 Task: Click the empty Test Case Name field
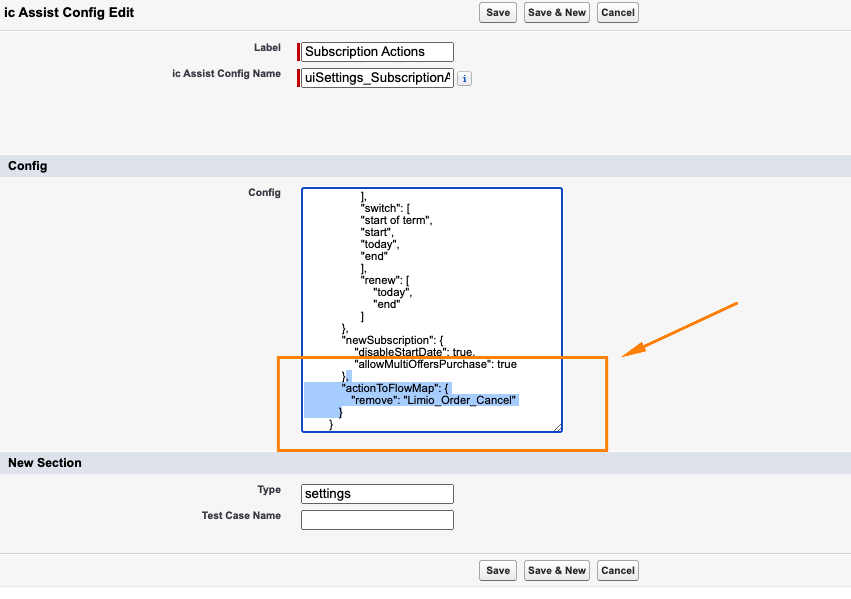[x=377, y=519]
